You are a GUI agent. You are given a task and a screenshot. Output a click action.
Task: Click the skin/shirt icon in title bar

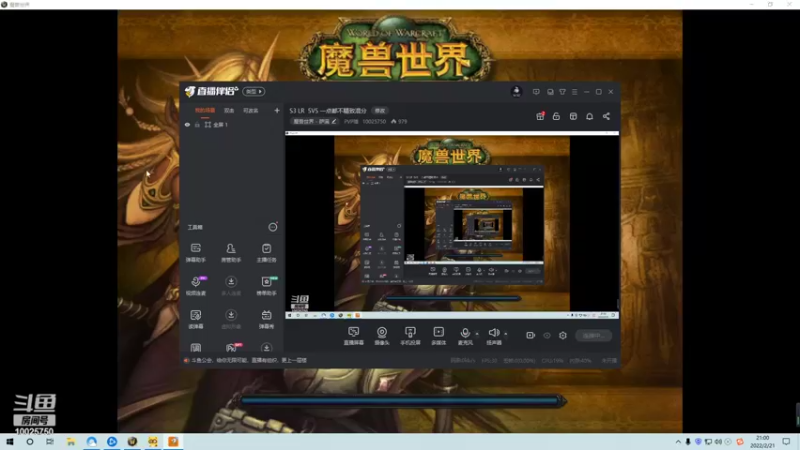click(562, 92)
